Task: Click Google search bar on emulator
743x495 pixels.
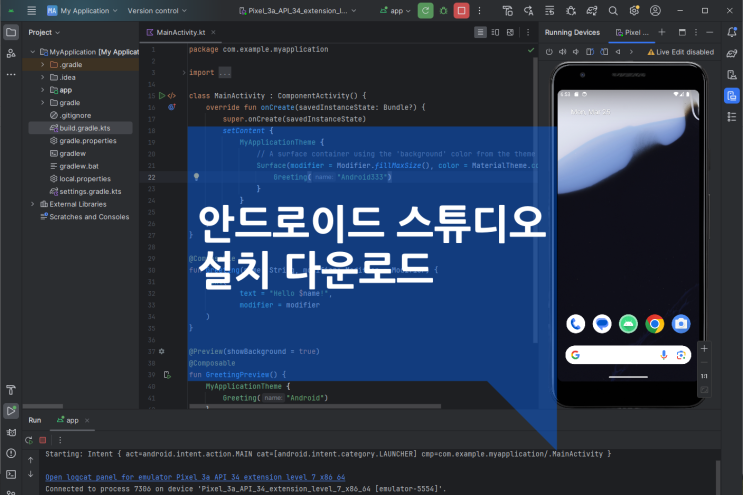Action: click(x=628, y=355)
